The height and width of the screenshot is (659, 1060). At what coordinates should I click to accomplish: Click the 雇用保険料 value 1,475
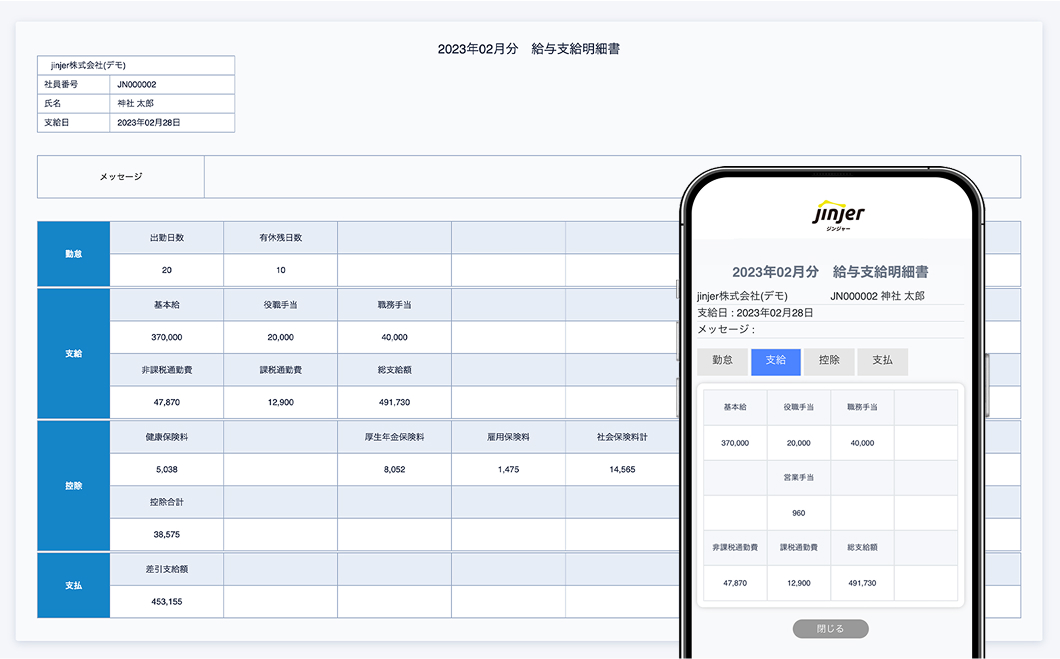(x=508, y=469)
